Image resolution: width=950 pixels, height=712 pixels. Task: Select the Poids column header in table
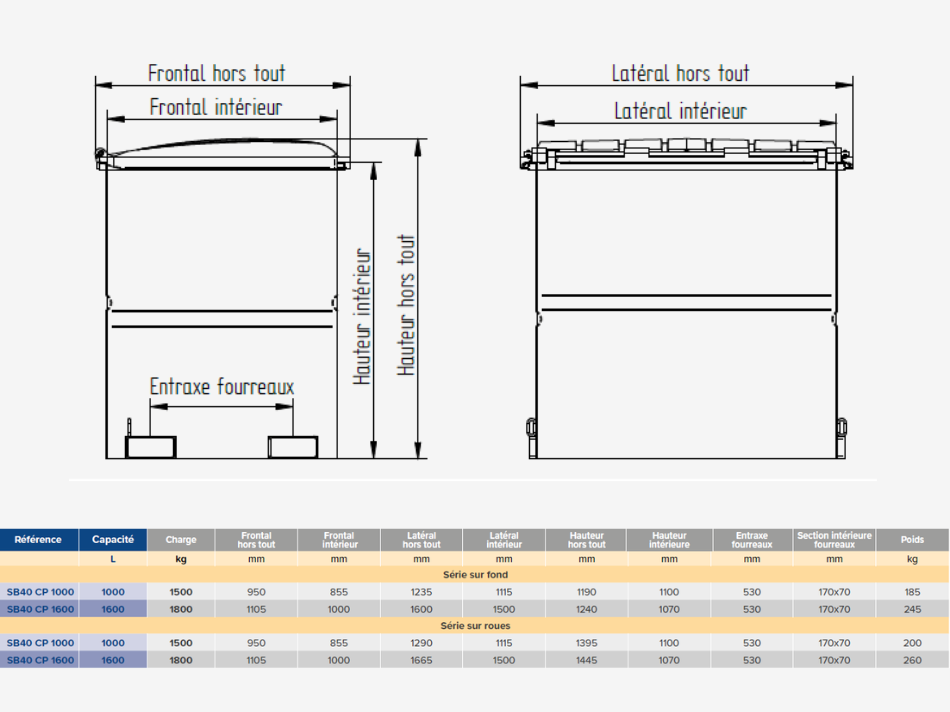point(912,540)
